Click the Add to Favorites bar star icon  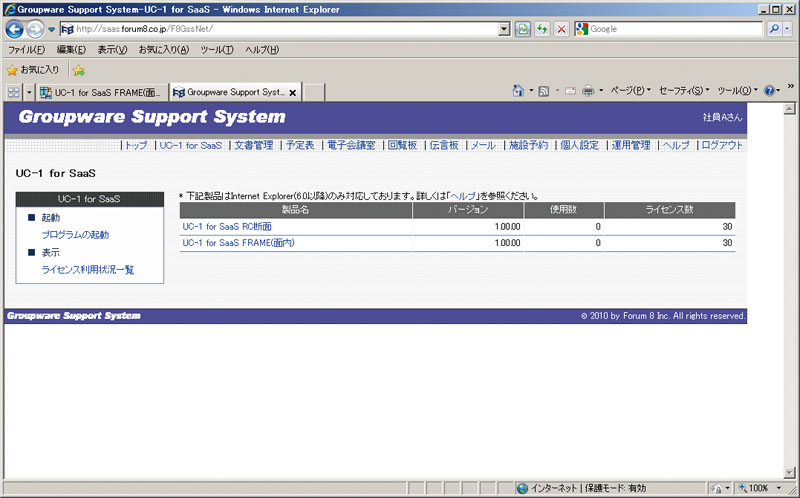pos(79,70)
